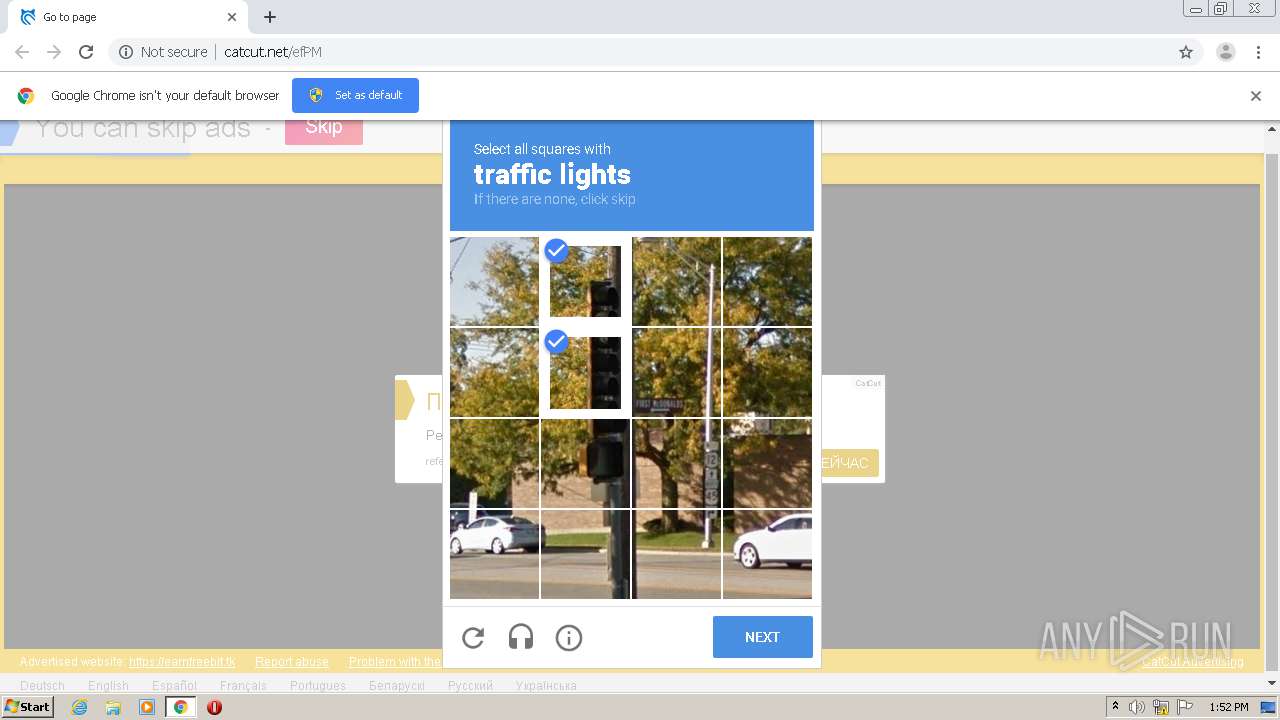Switch language to Español
The image size is (1280, 720).
[x=174, y=686]
